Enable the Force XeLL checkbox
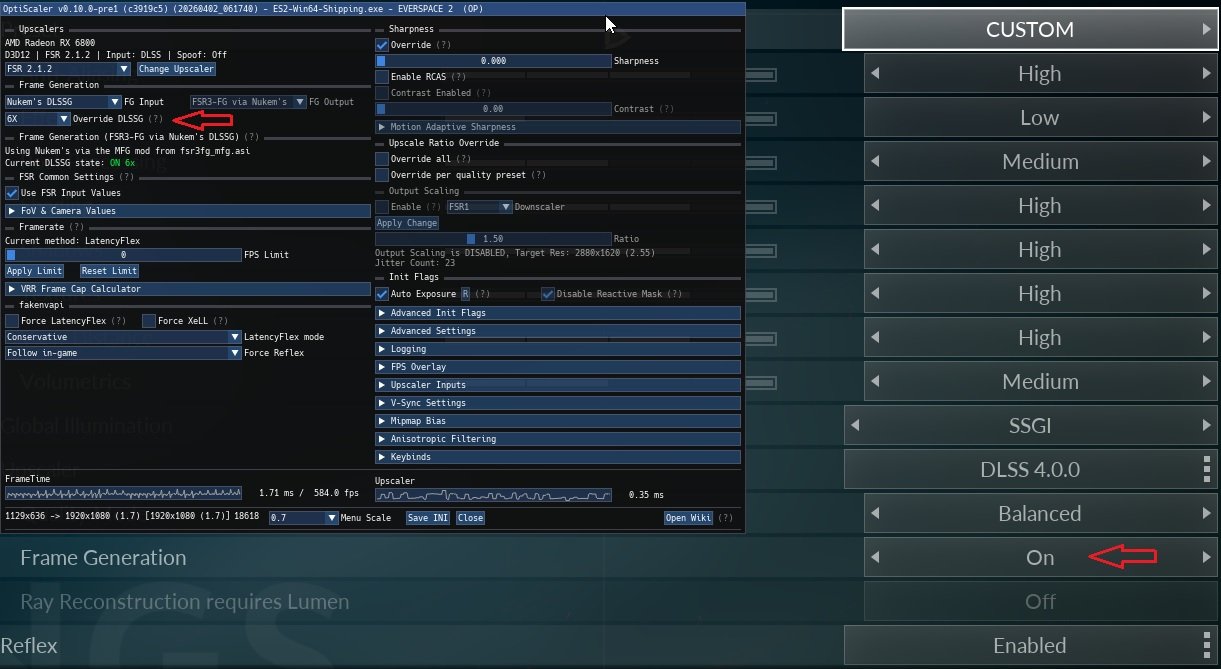This screenshot has height=669, width=1221. tap(148, 321)
